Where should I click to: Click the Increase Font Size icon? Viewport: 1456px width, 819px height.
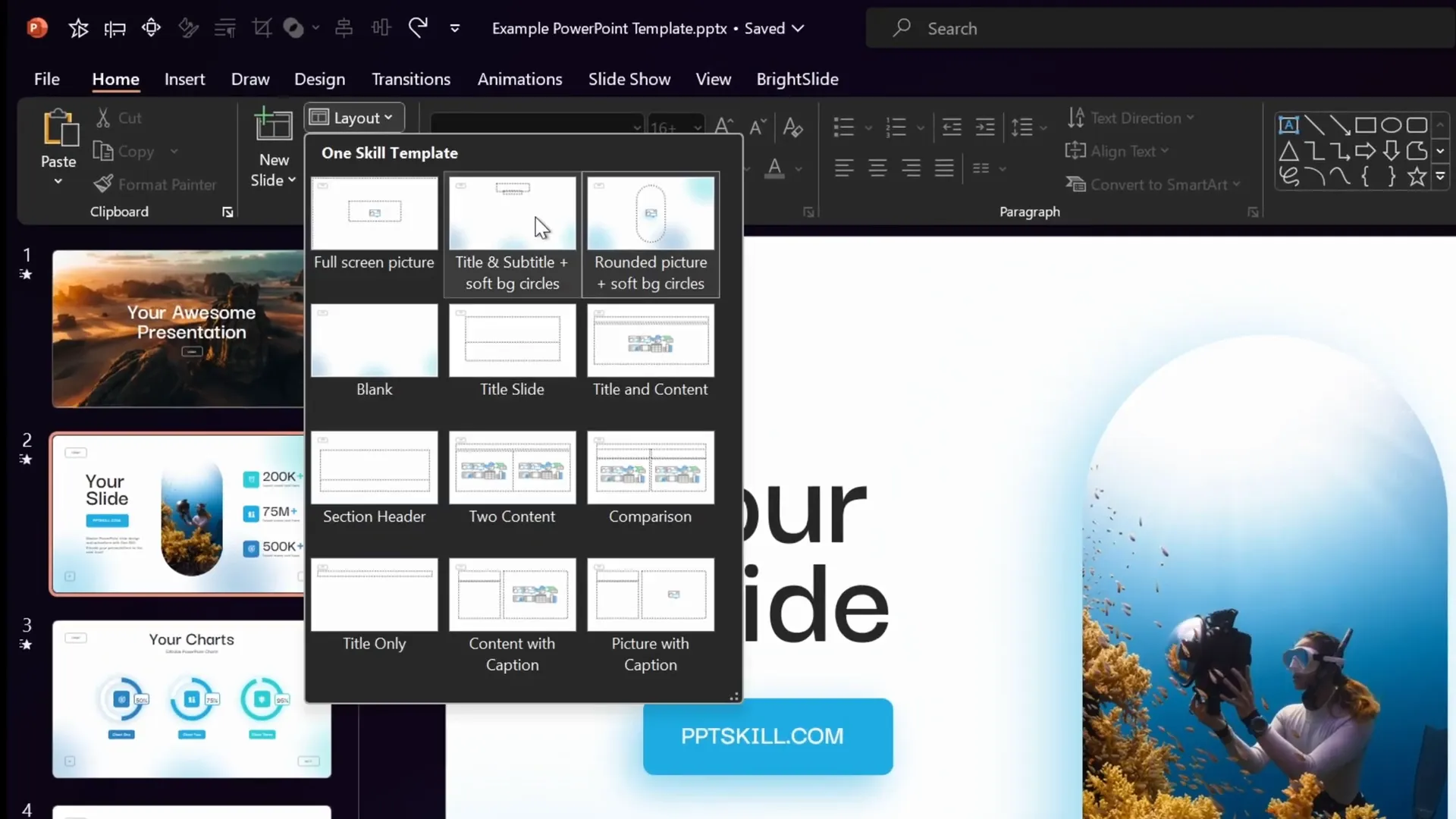pos(724,127)
